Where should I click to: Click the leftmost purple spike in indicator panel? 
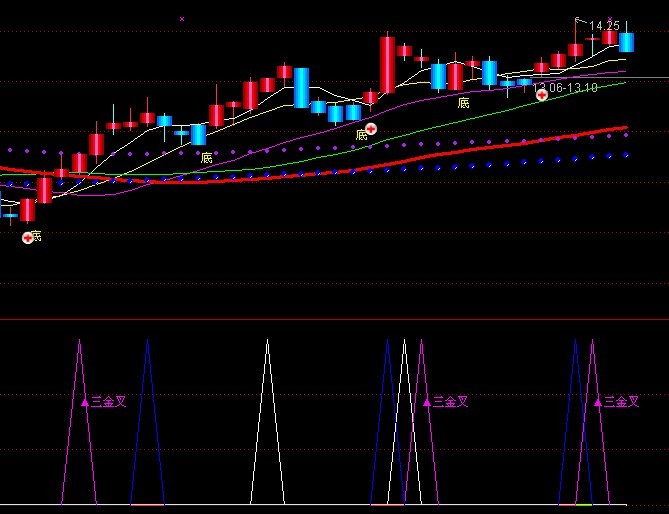pos(79,421)
